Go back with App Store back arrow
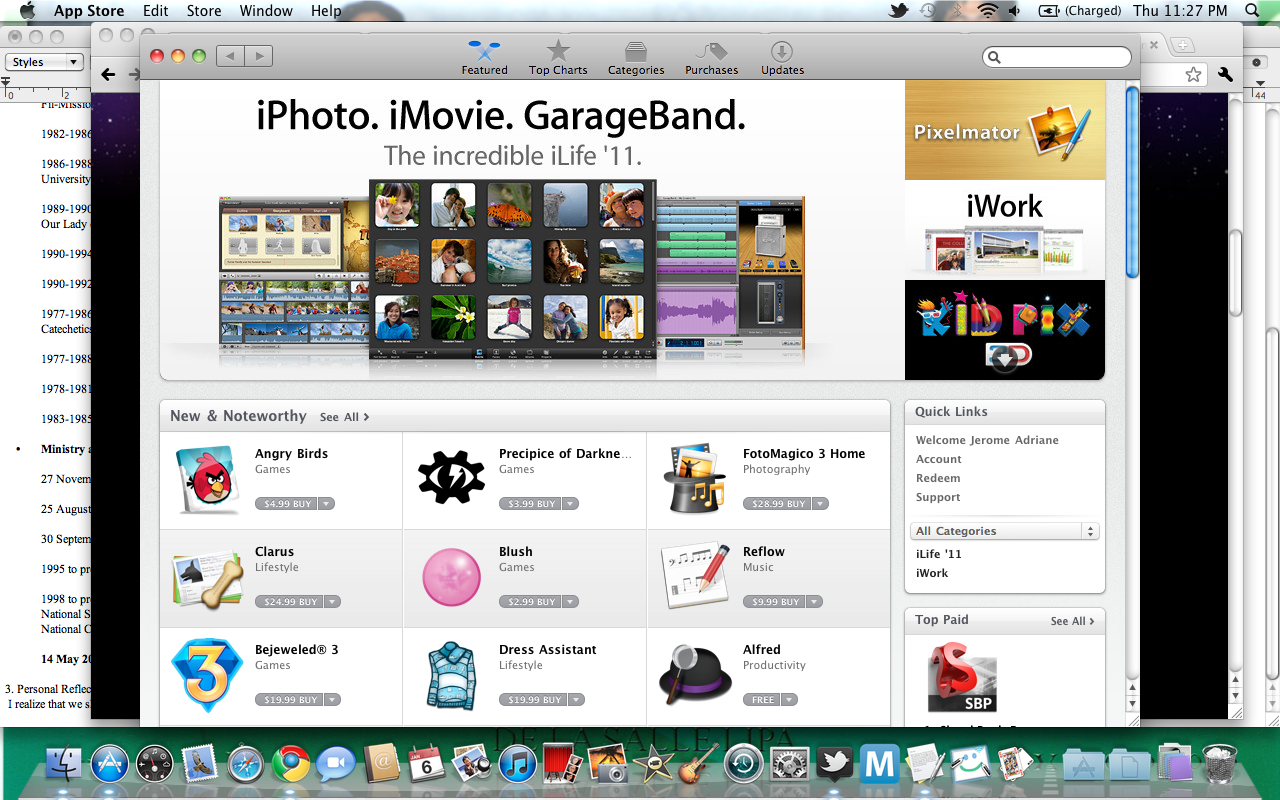 230,56
